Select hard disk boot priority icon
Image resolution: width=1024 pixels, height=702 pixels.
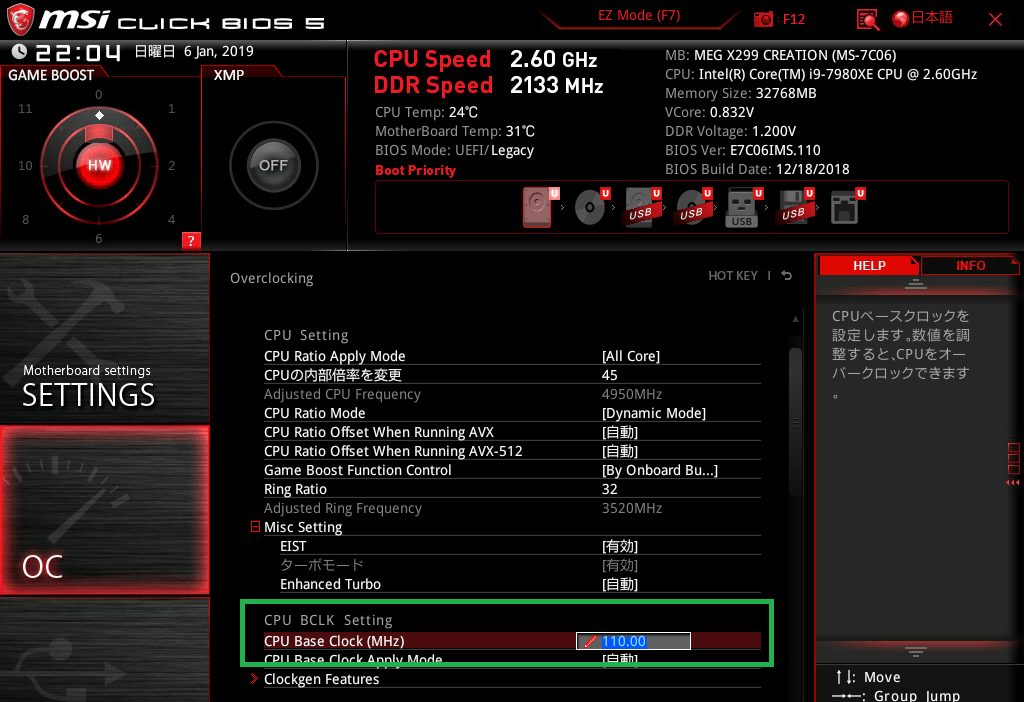pos(537,208)
